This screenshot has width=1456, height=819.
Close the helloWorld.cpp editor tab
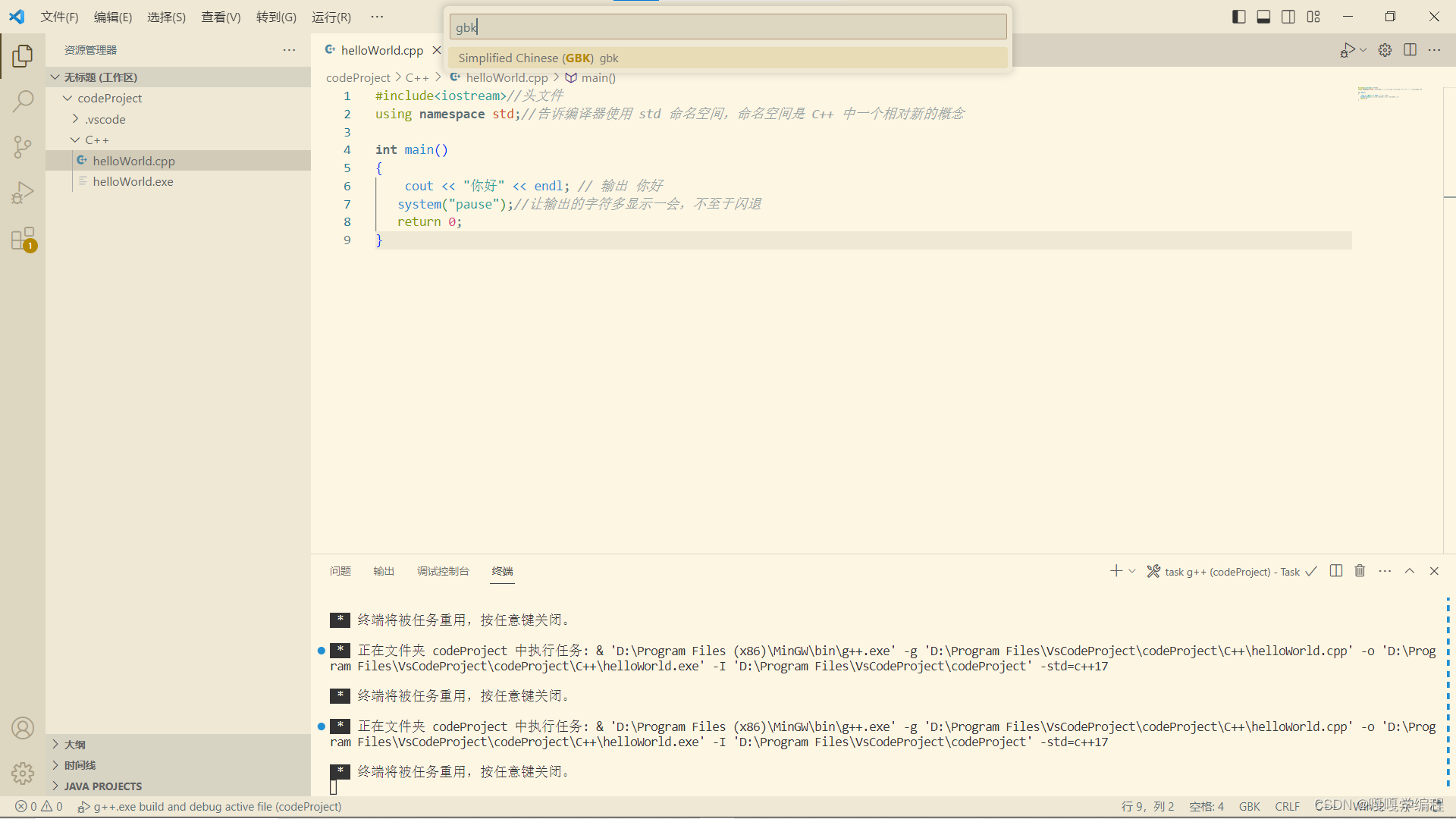tap(436, 50)
